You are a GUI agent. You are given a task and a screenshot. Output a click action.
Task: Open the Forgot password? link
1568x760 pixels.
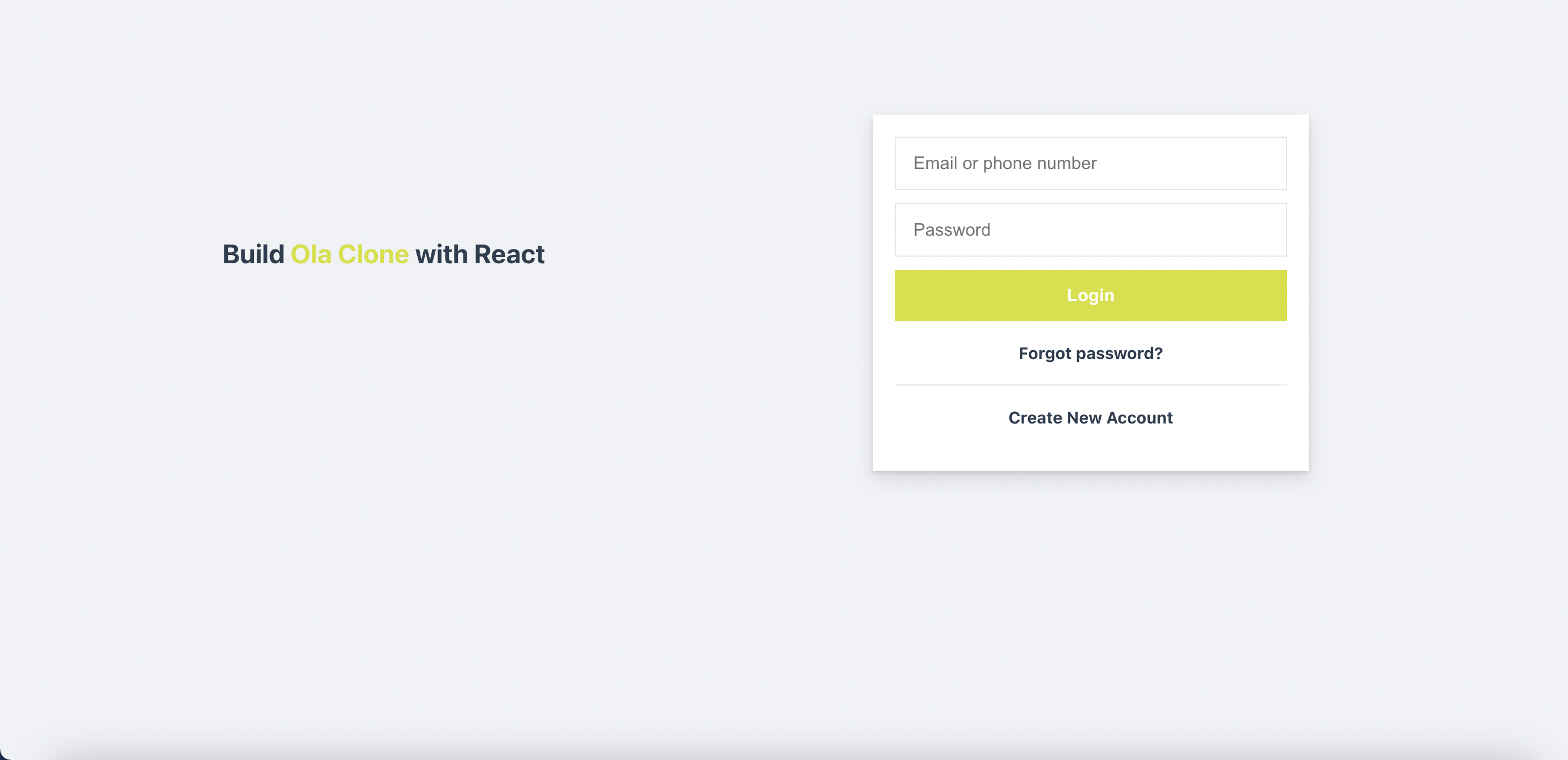point(1090,354)
